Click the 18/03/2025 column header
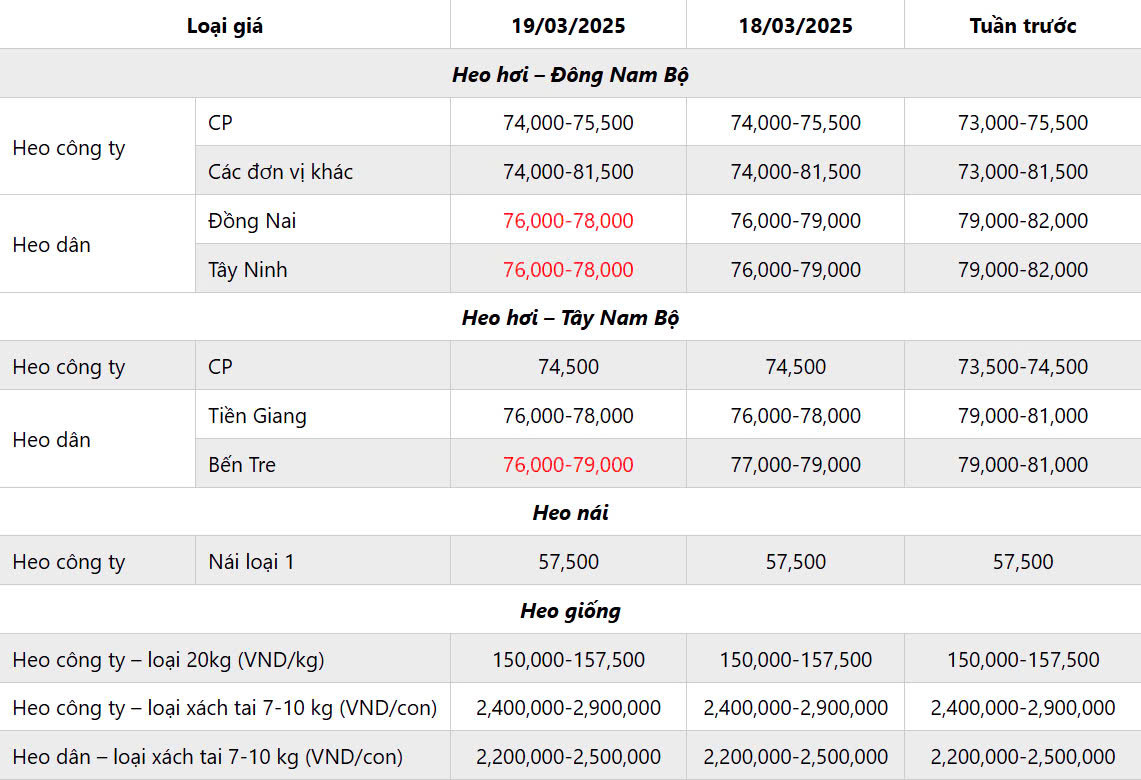1141x780 pixels. click(795, 26)
